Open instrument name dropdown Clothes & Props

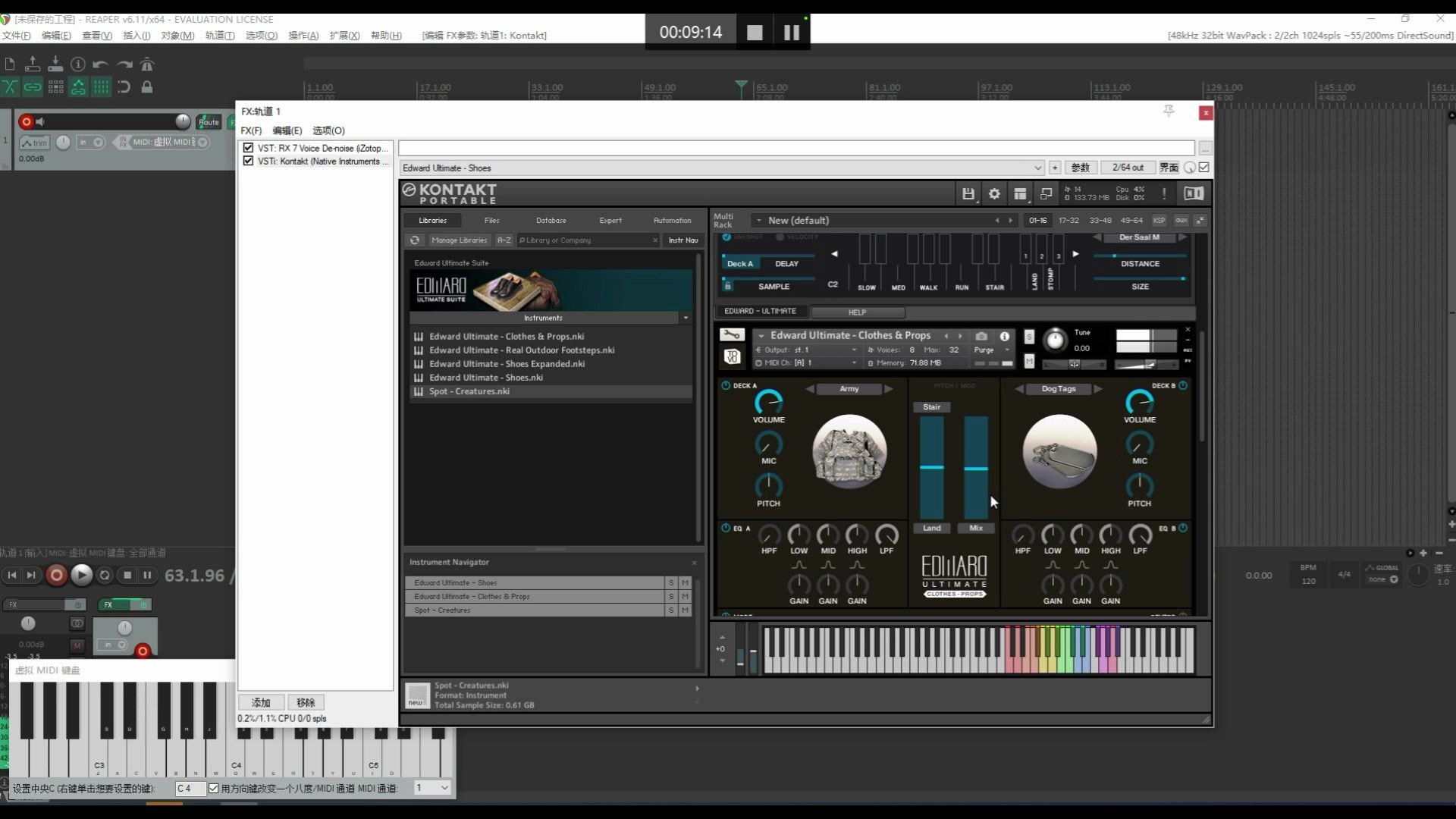tap(761, 335)
